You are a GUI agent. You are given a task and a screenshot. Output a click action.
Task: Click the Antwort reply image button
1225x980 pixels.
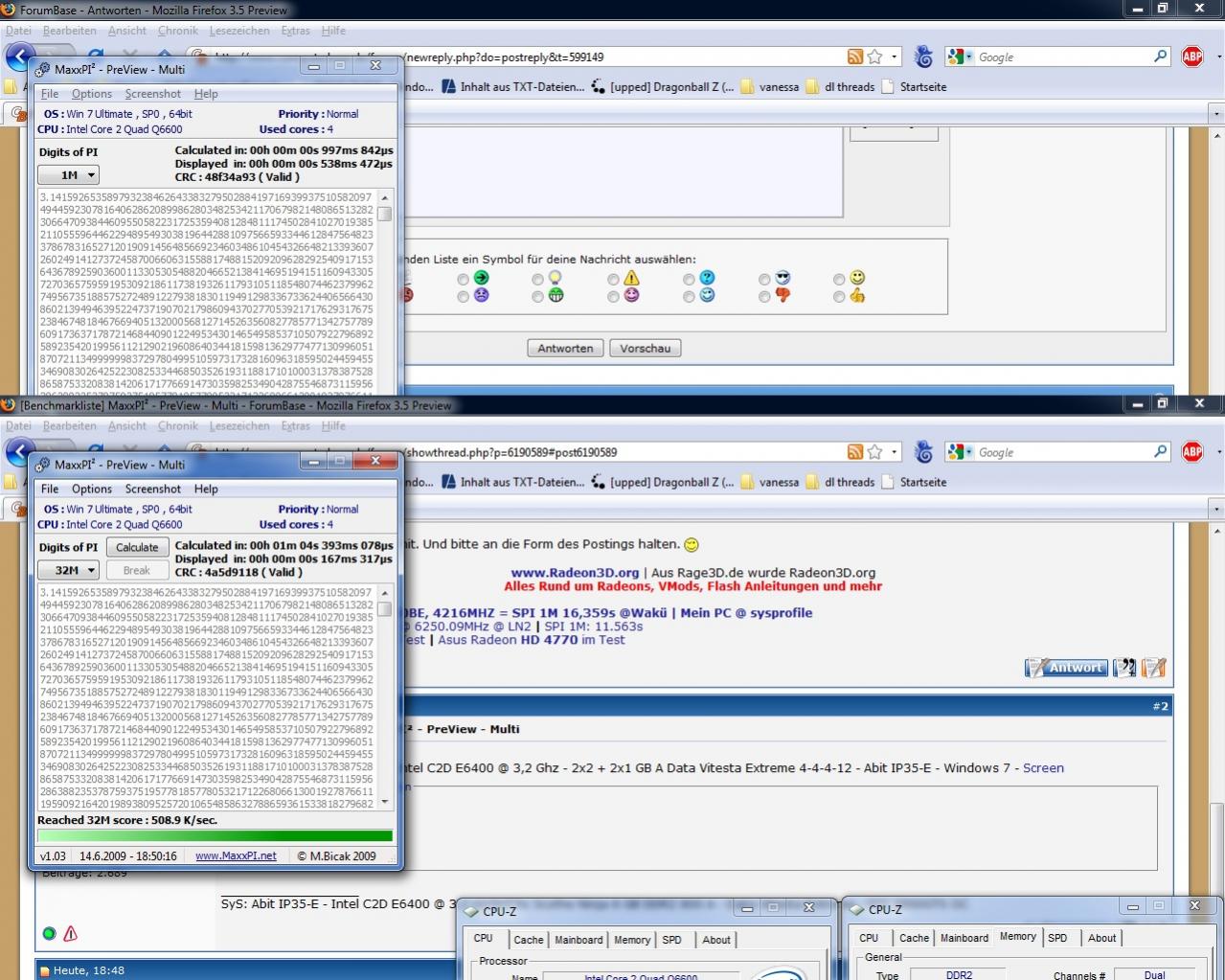point(1066,668)
